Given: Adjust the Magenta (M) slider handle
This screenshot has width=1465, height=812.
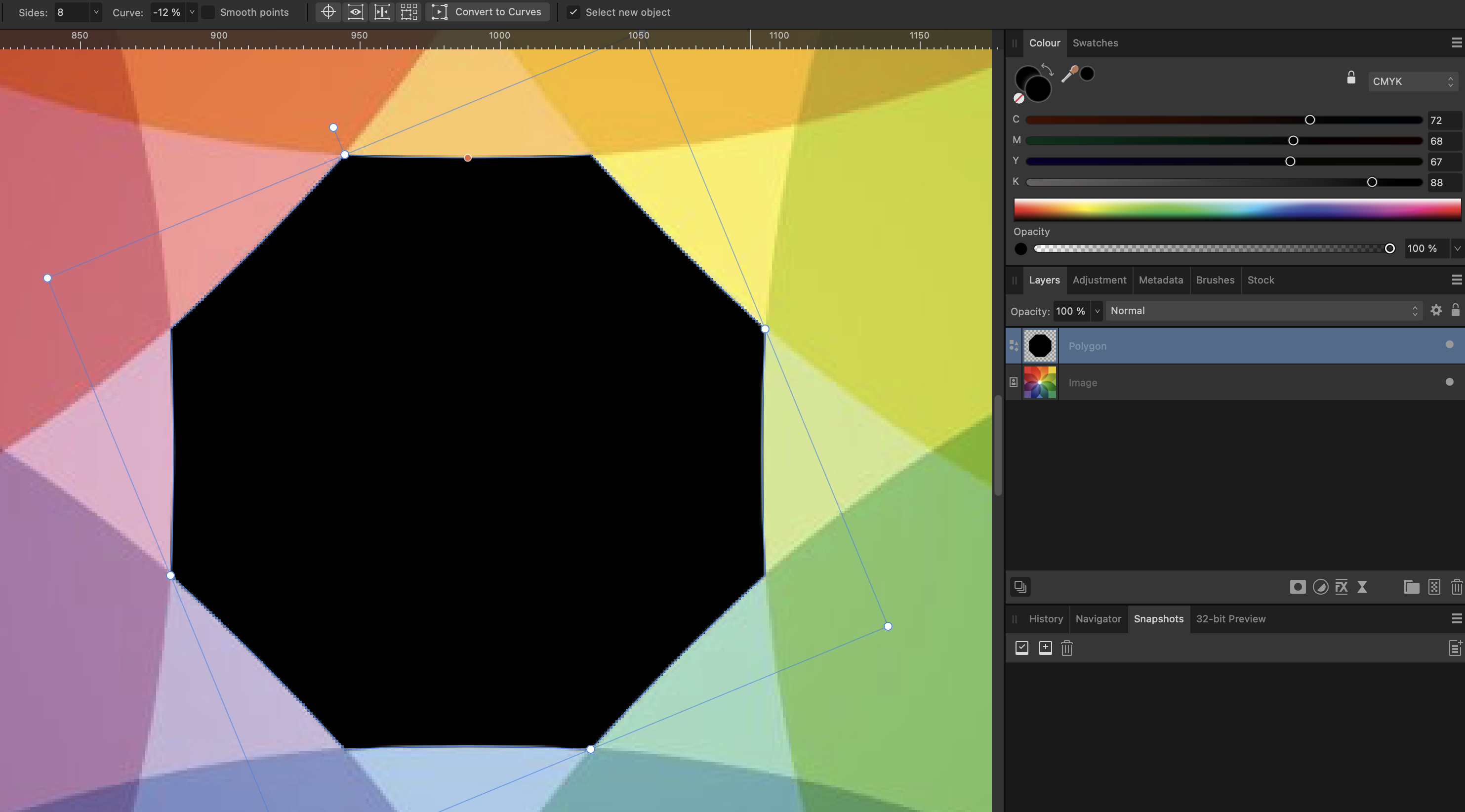Looking at the screenshot, I should coord(1293,140).
